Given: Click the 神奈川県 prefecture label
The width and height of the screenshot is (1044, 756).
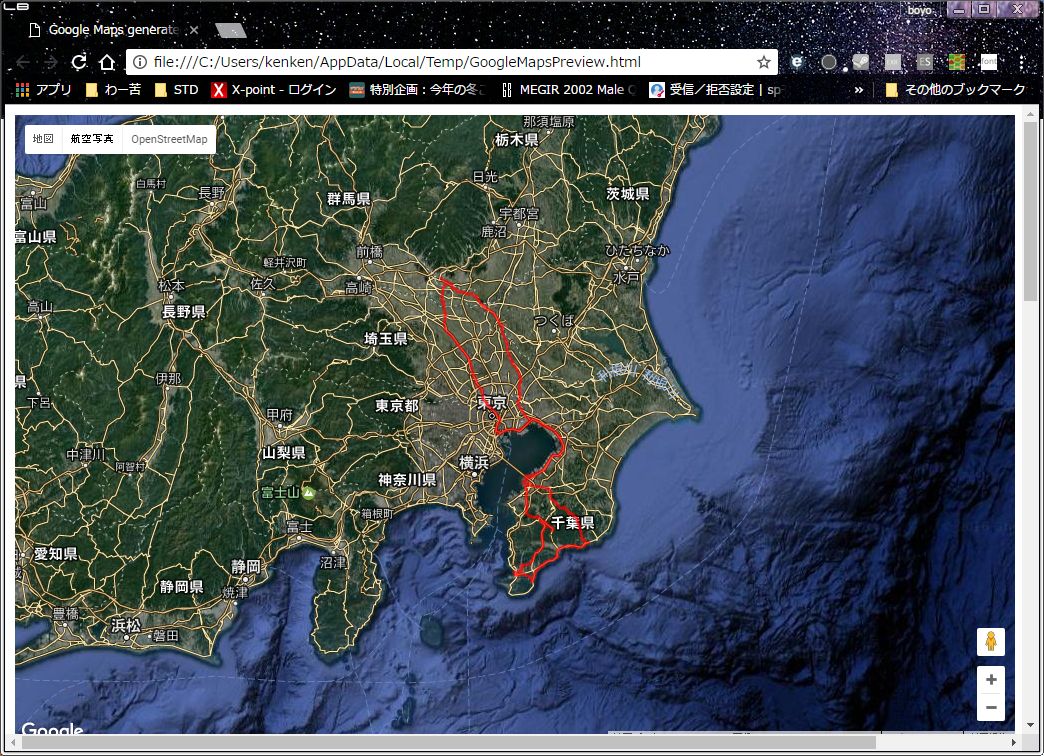Looking at the screenshot, I should [407, 480].
